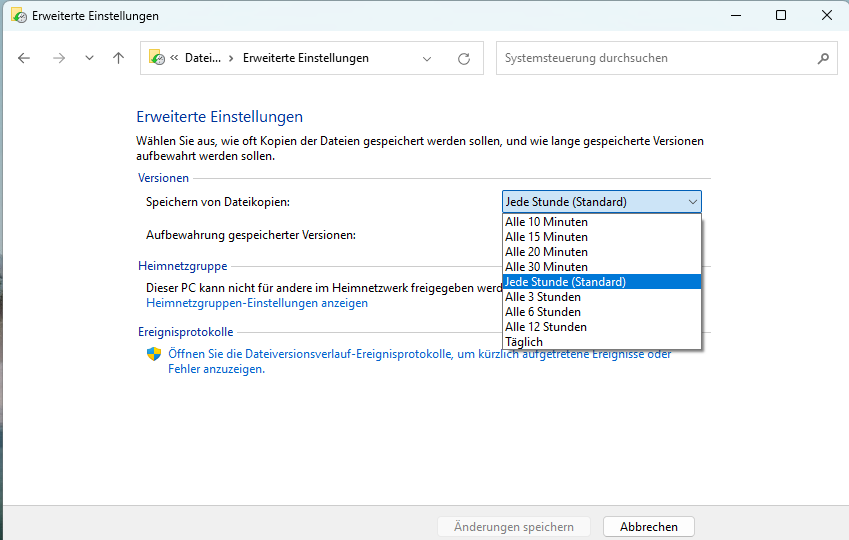Select 'Täglich' option
849x540 pixels.
point(602,342)
